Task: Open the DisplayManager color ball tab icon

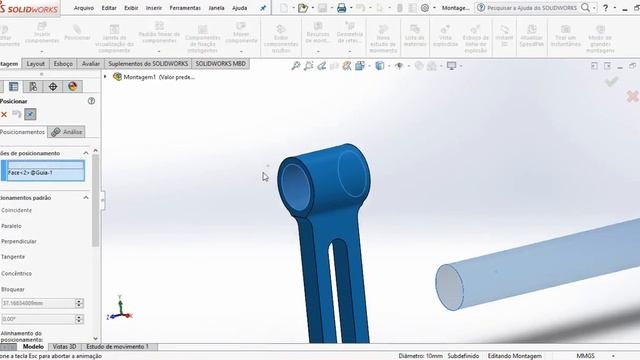Action: pyautogui.click(x=73, y=87)
